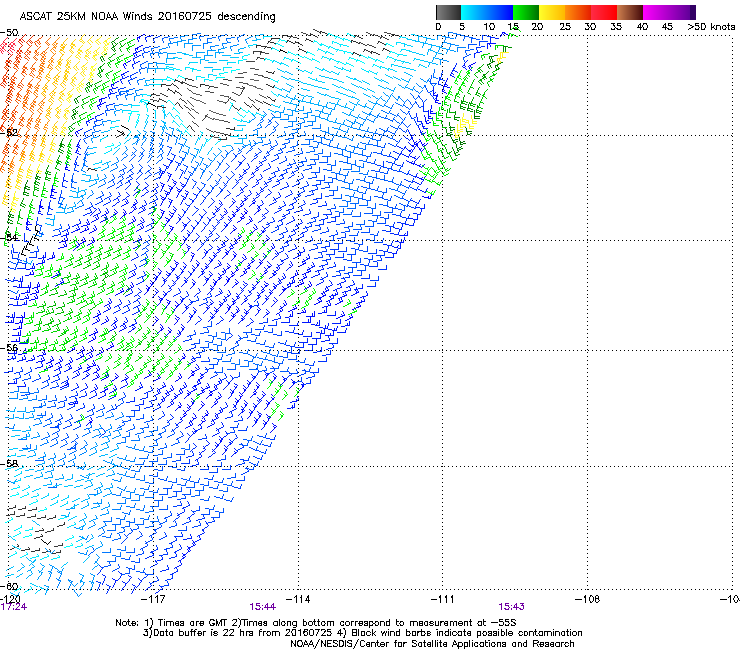Click the yellow 20-25 knots legend swatch
Viewport: 740px width, 650px height.
552,12
